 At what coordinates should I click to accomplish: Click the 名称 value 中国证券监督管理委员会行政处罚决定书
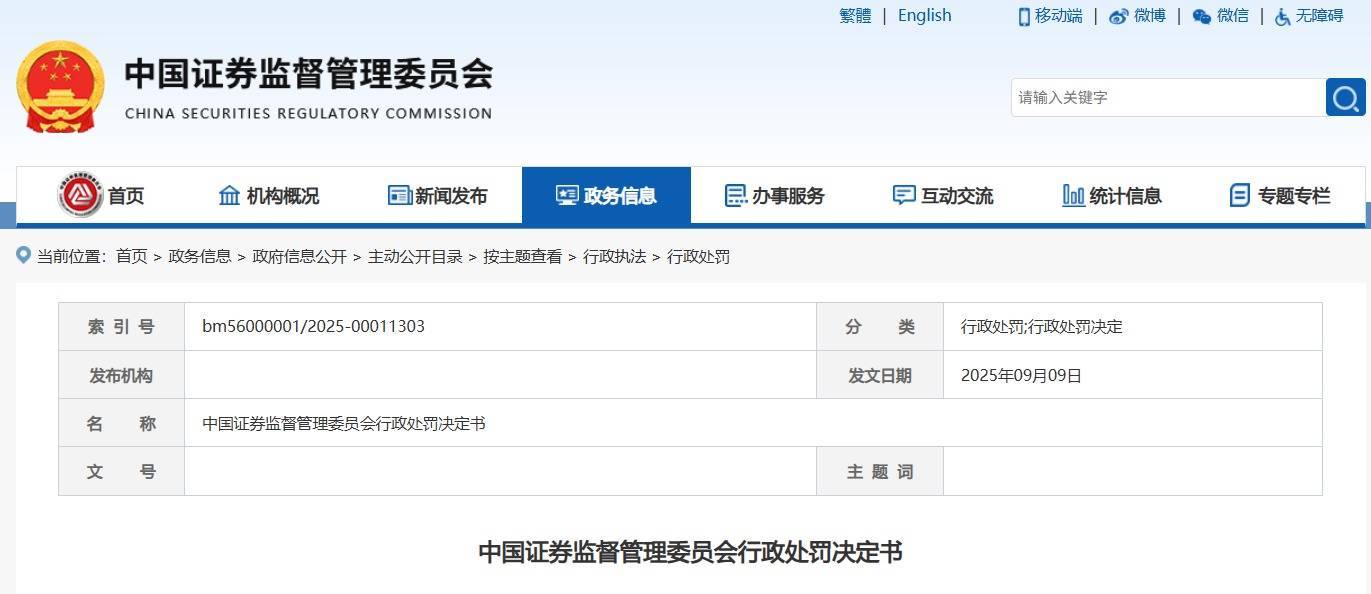[x=344, y=424]
